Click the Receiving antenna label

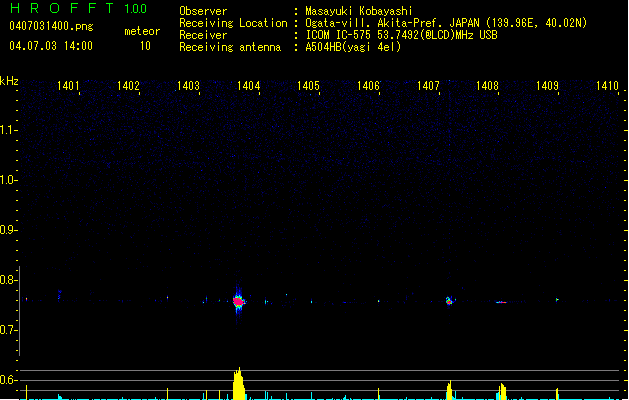[x=230, y=47]
